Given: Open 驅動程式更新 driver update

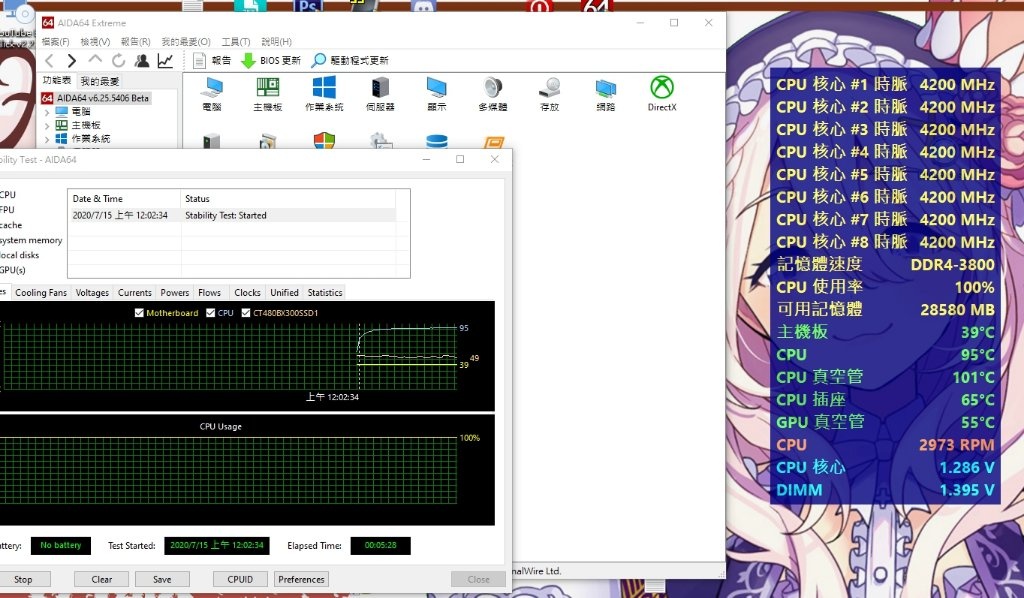Looking at the screenshot, I should click(x=350, y=61).
